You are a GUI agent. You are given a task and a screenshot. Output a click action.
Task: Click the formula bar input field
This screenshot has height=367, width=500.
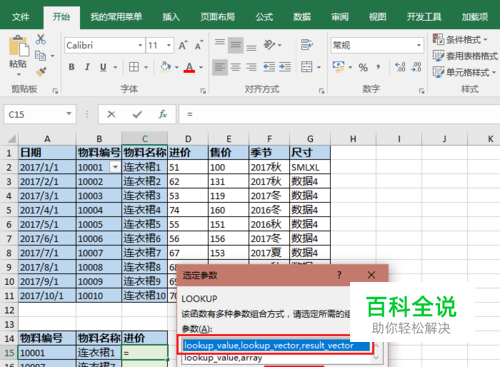click(x=339, y=114)
